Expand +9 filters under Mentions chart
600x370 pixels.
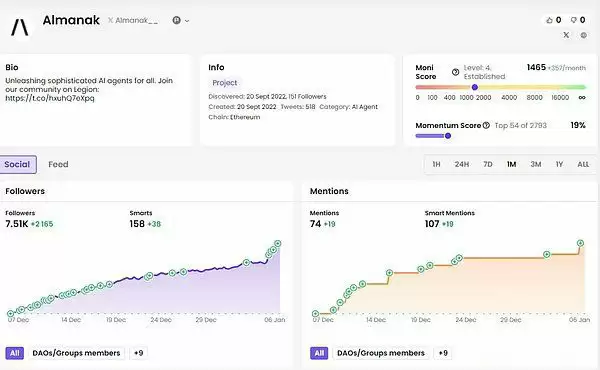pyautogui.click(x=443, y=353)
